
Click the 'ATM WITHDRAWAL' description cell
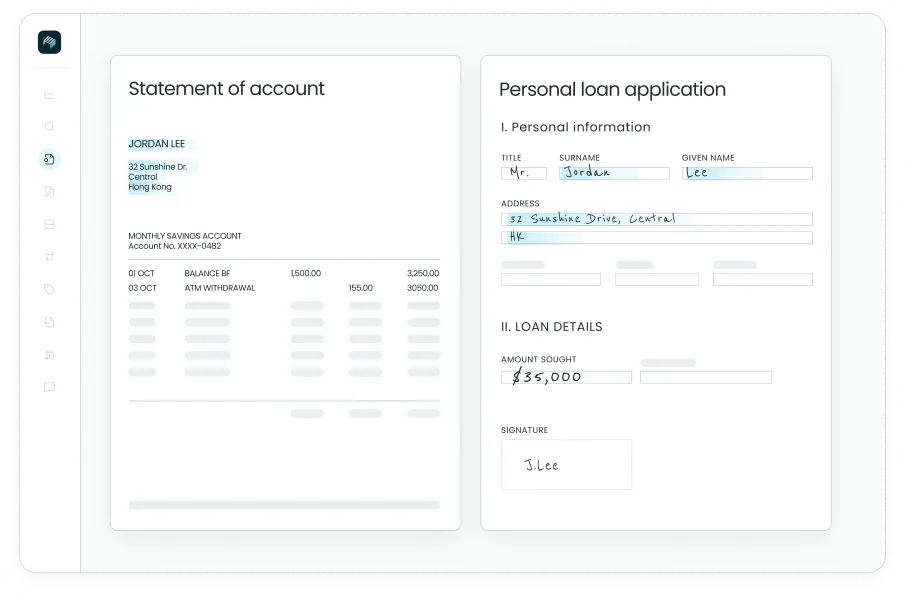[219, 288]
